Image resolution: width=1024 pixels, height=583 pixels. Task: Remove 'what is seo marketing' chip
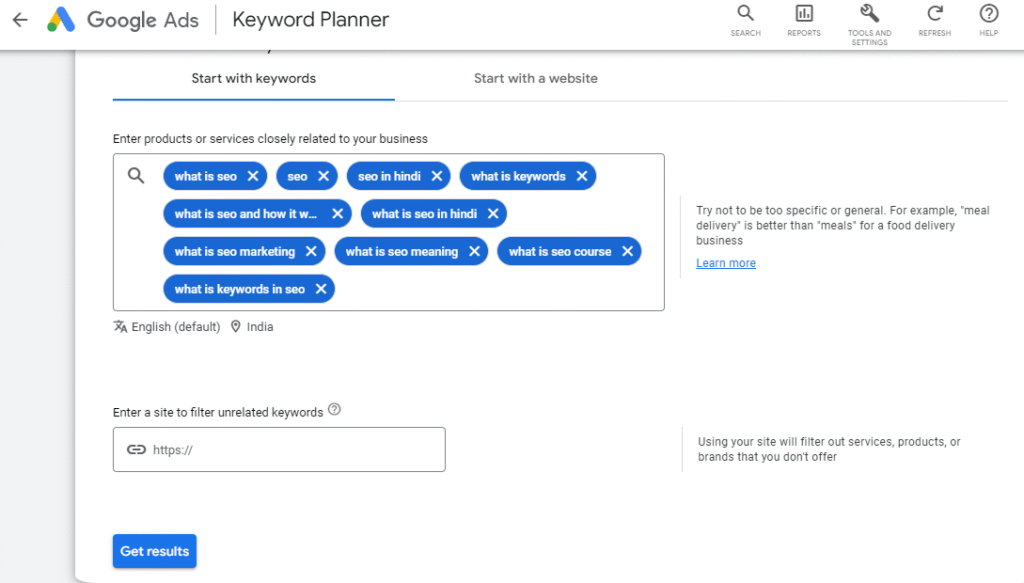311,251
